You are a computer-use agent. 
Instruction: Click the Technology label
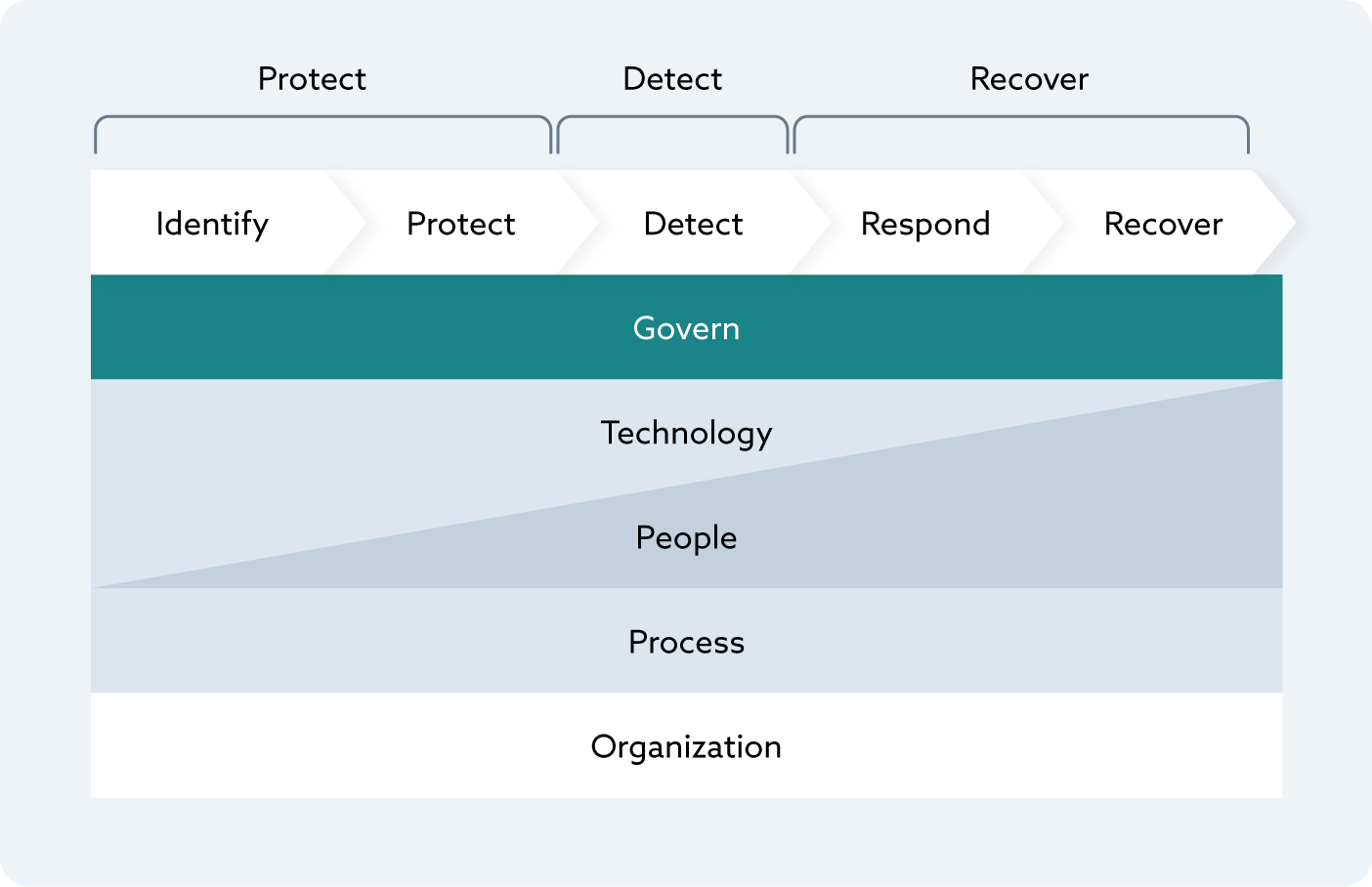click(686, 433)
